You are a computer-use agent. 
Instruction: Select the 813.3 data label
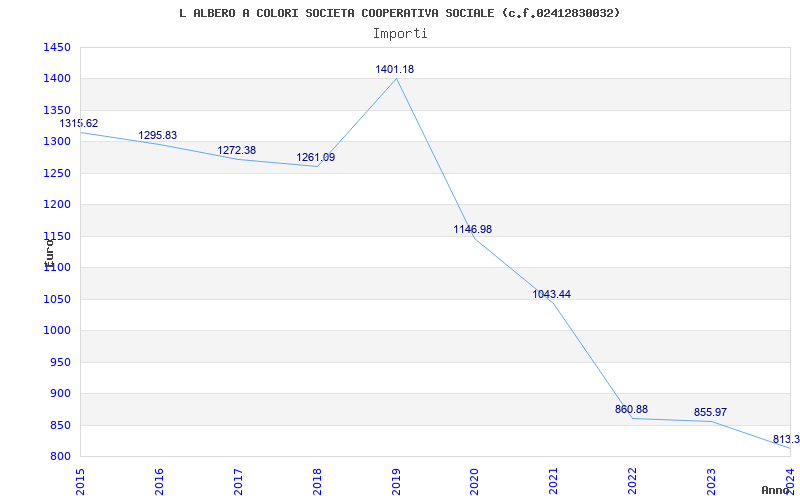[786, 439]
